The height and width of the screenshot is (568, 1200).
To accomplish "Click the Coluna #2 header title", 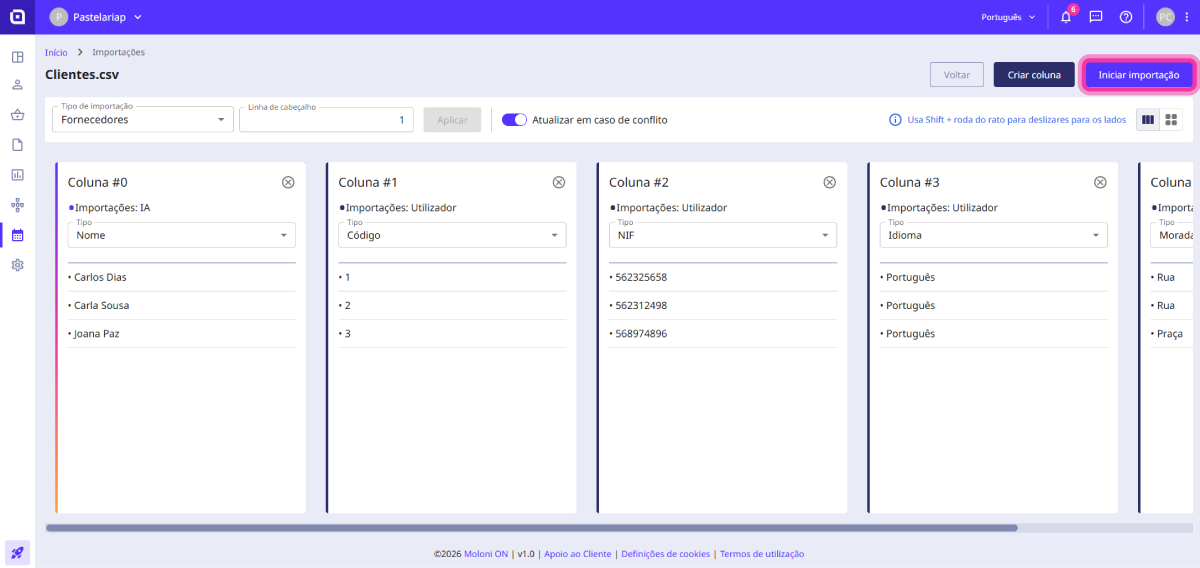I will (x=639, y=182).
